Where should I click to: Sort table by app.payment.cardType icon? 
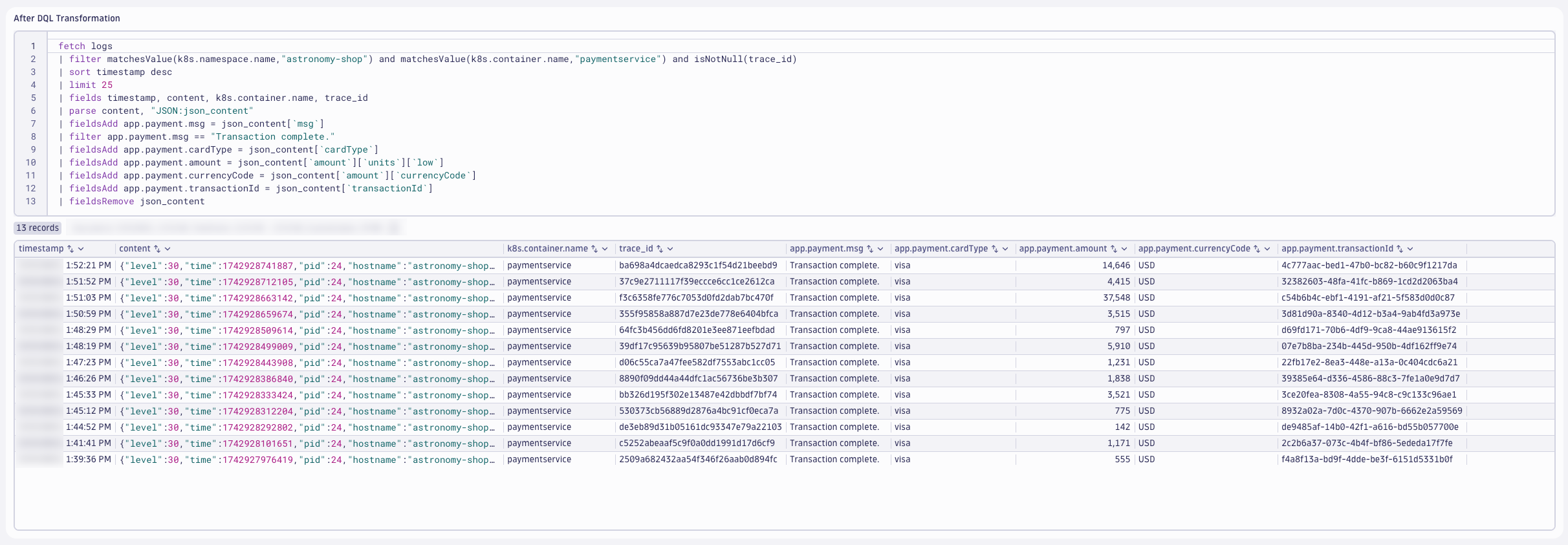pyautogui.click(x=994, y=249)
